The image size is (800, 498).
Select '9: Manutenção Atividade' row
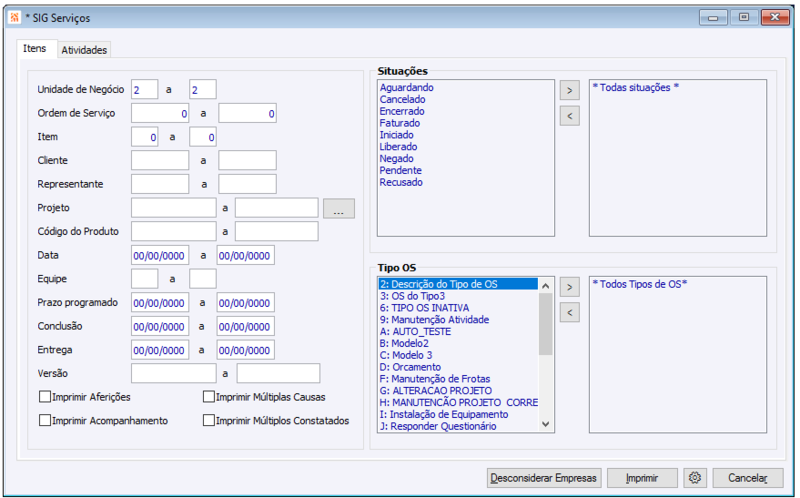click(458, 320)
